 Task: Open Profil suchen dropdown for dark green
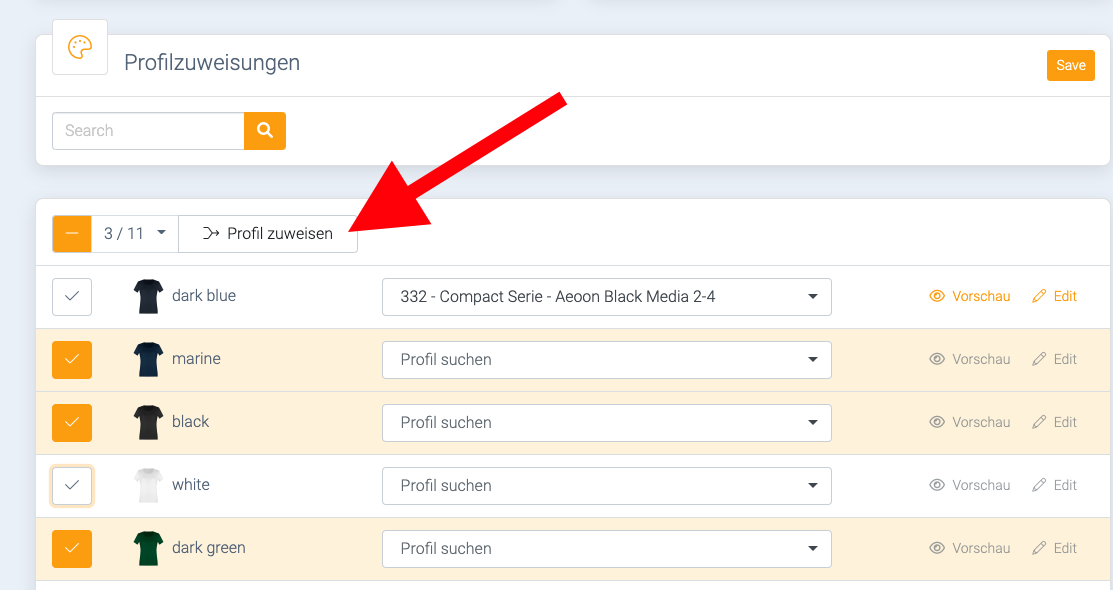pos(607,549)
